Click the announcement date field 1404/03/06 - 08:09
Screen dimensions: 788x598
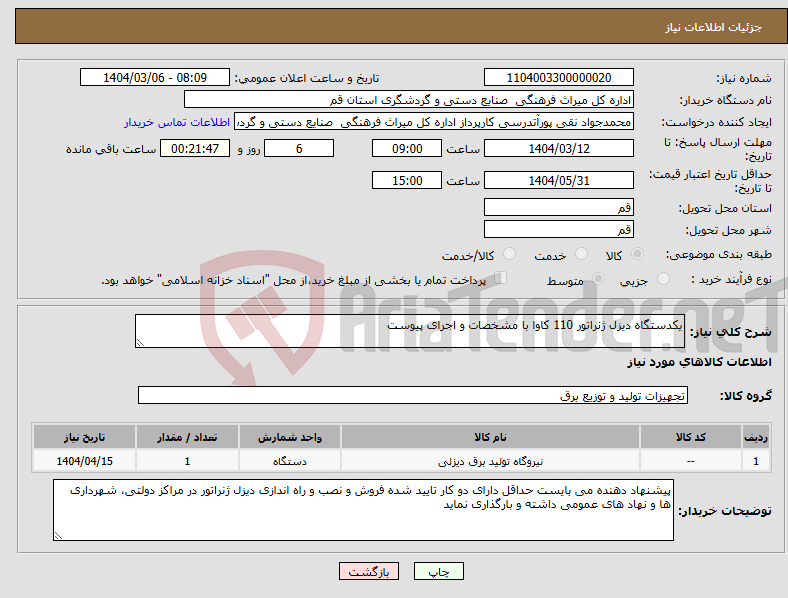tap(155, 77)
